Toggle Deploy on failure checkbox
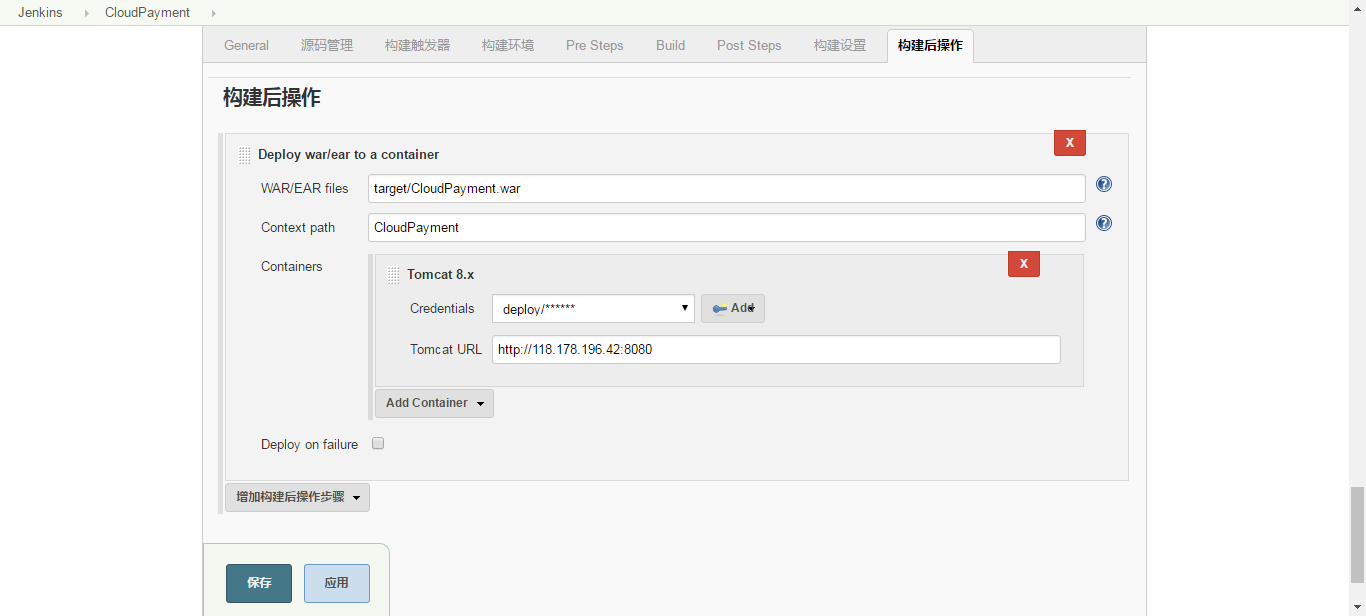This screenshot has height=616, width=1366. (378, 443)
